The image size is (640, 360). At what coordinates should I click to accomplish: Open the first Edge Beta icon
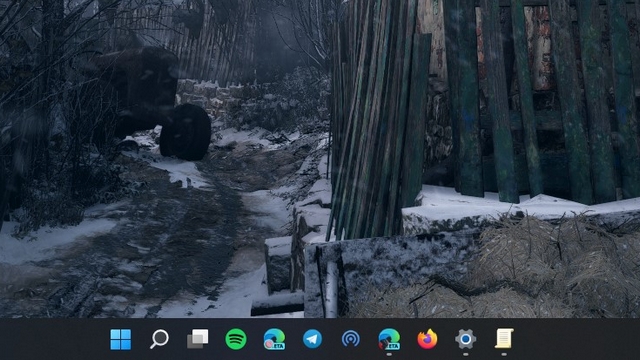(274, 339)
